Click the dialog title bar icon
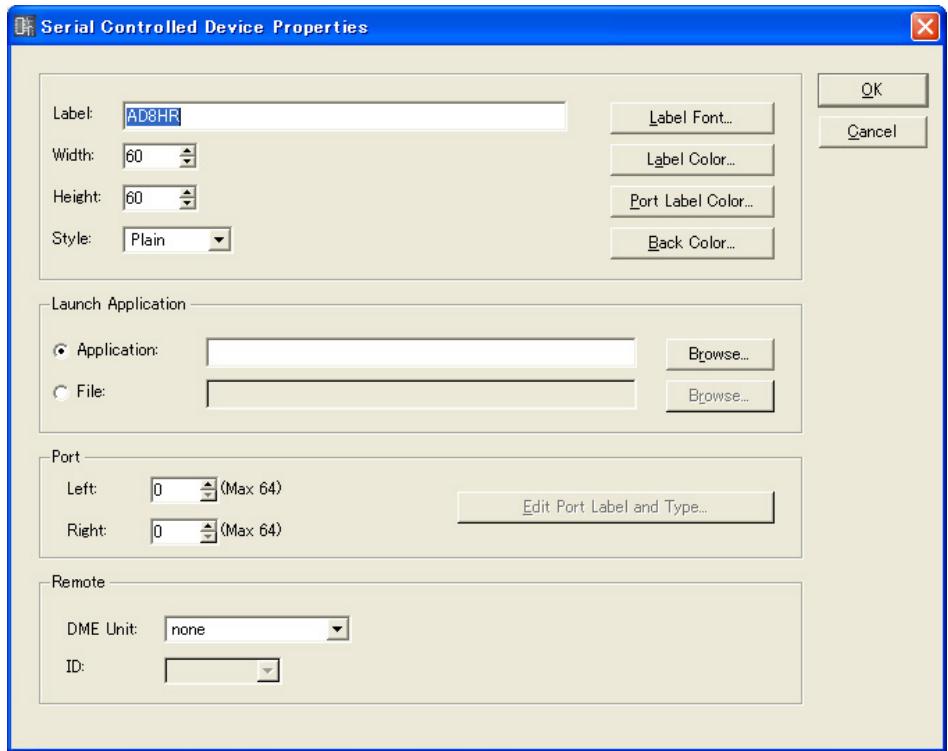 pyautogui.click(x=25, y=26)
